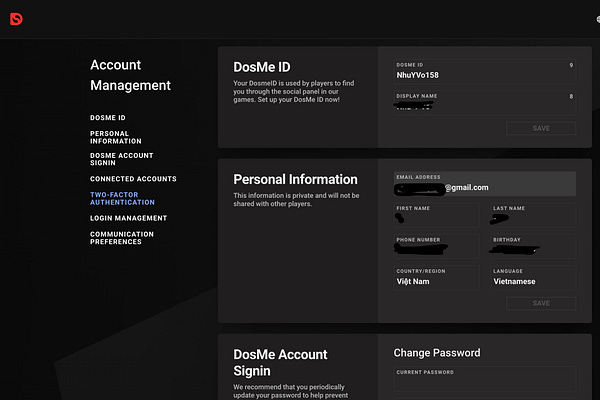Click the Last Name field
600x400 pixels.
pyautogui.click(x=533, y=215)
